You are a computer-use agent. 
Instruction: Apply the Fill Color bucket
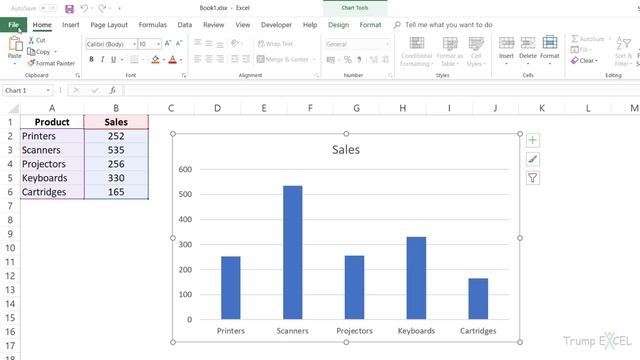pyautogui.click(x=155, y=60)
